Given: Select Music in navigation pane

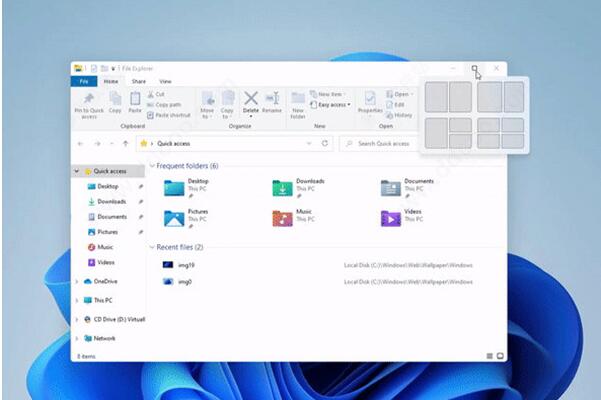Looking at the screenshot, I should [x=105, y=247].
